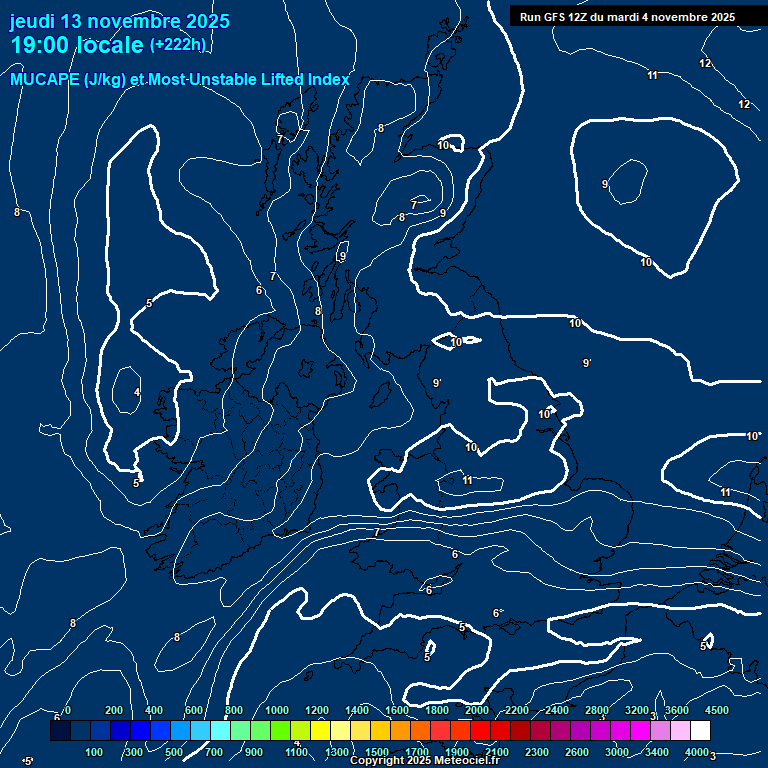Click the time text '19:00 locale'

(77, 45)
